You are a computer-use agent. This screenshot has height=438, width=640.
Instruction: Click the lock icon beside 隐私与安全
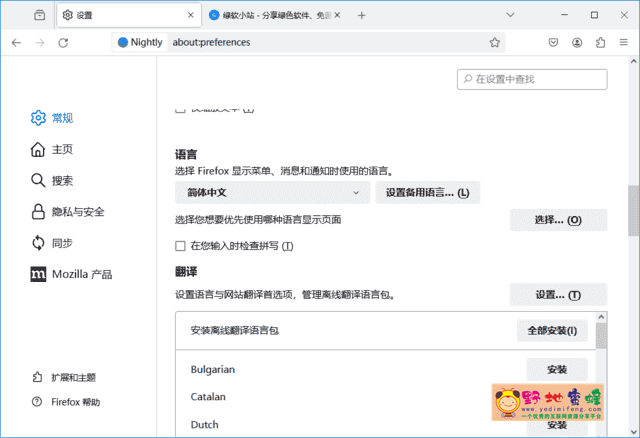point(38,212)
